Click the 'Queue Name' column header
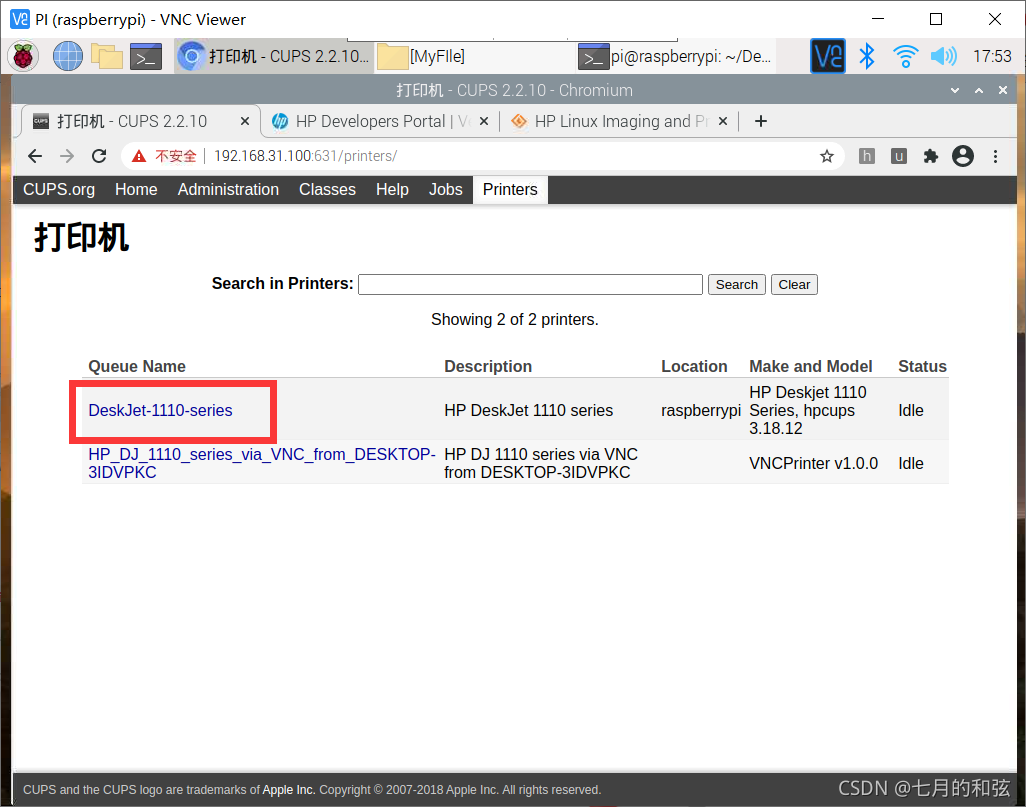The width and height of the screenshot is (1026, 807). pyautogui.click(x=137, y=367)
